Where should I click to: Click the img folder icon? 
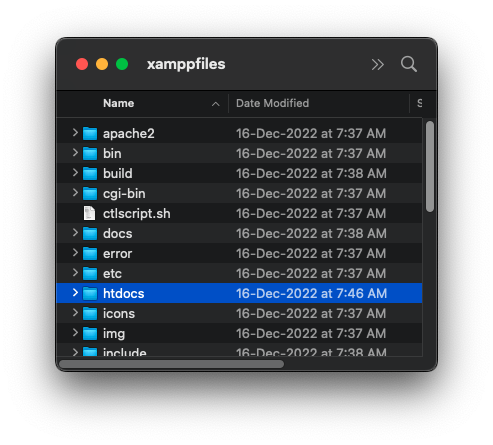click(90, 333)
